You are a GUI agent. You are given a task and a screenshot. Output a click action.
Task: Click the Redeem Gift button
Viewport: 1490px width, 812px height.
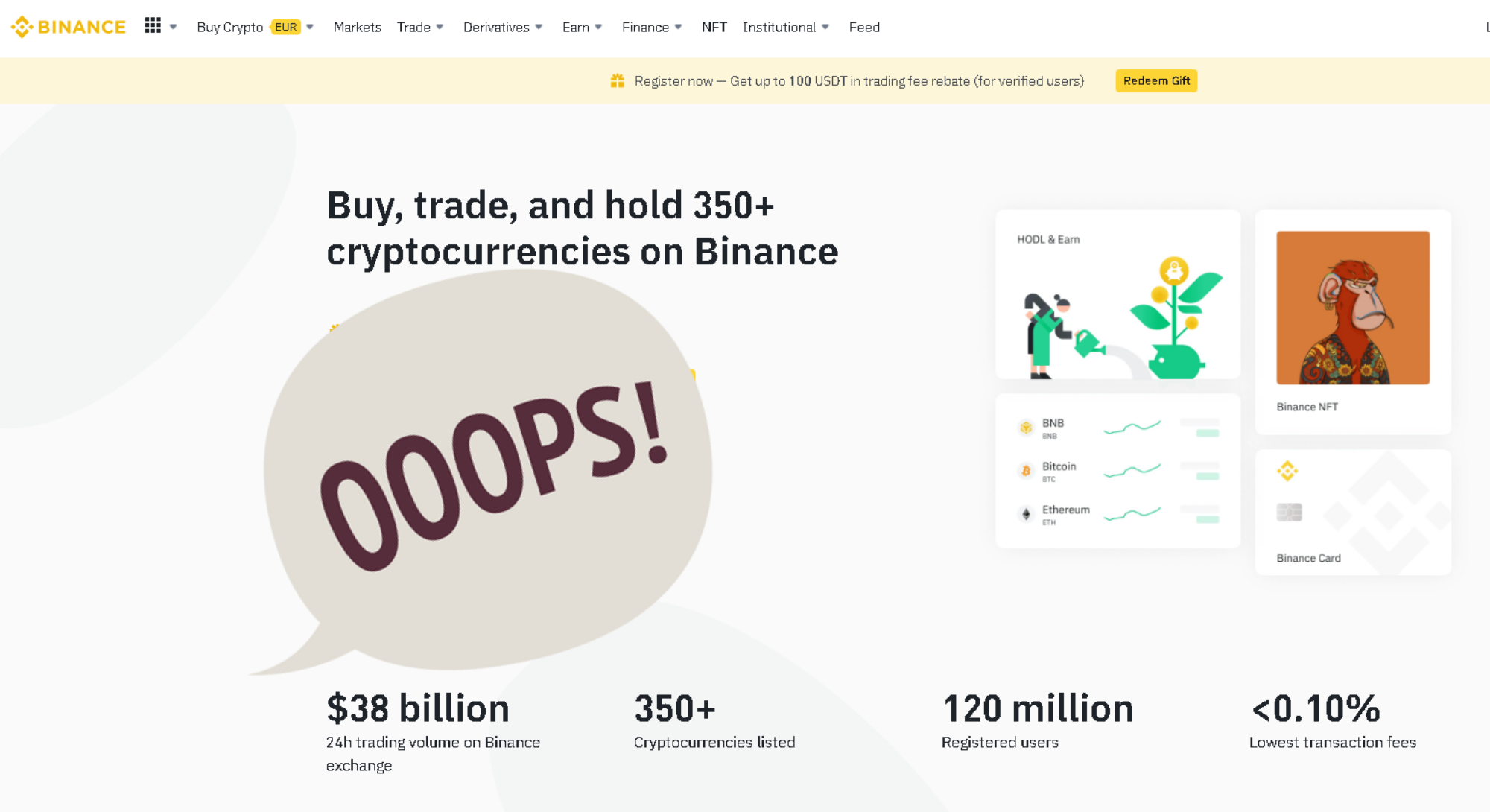[1156, 80]
